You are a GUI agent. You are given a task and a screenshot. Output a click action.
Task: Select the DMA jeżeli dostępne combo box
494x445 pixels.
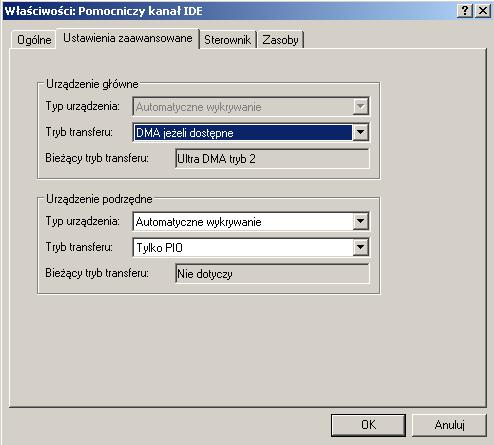click(250, 133)
